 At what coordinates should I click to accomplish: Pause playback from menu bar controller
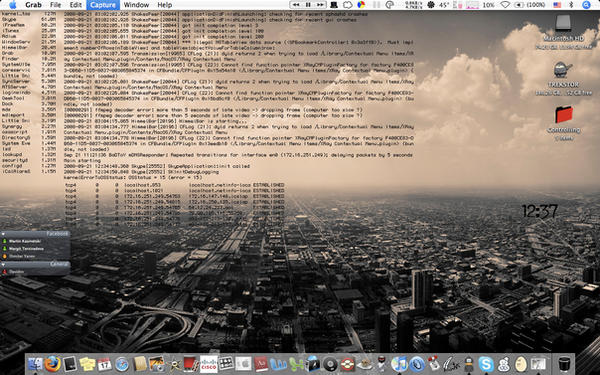308,5
